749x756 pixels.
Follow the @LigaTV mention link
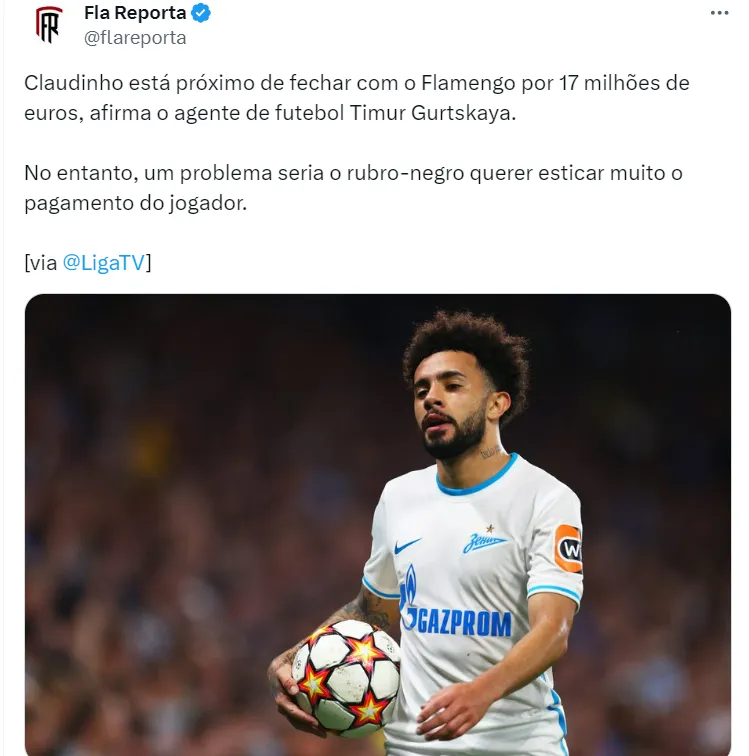(x=104, y=263)
